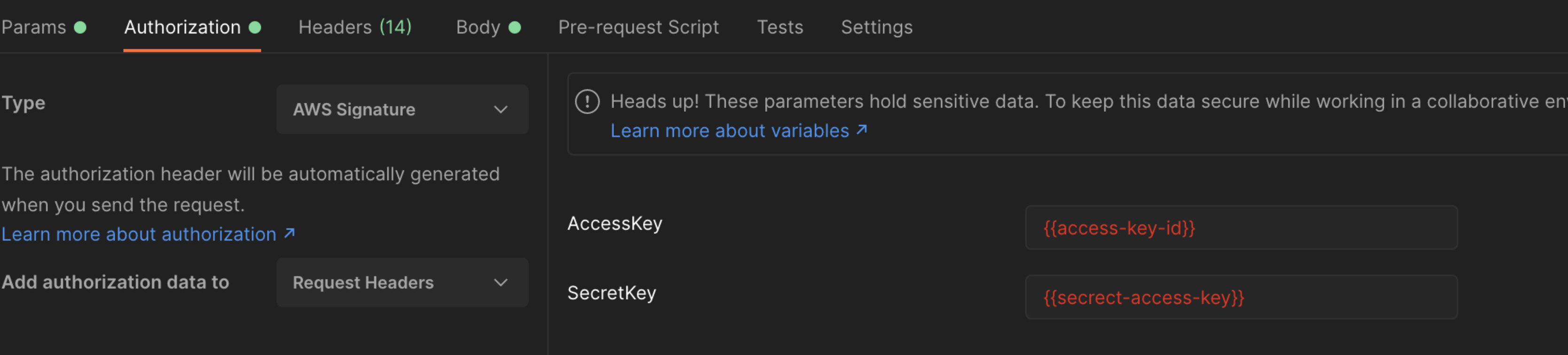Focus the SecretKey input field

point(1241,297)
